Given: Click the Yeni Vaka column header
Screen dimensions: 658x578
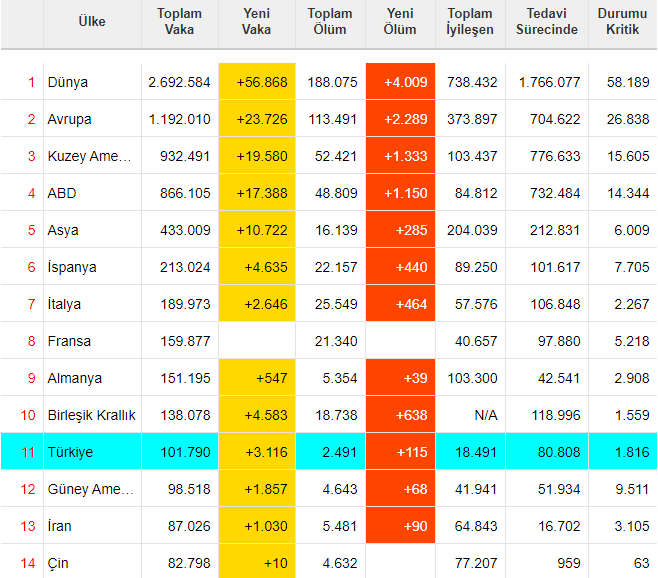Looking at the screenshot, I should click(256, 21).
